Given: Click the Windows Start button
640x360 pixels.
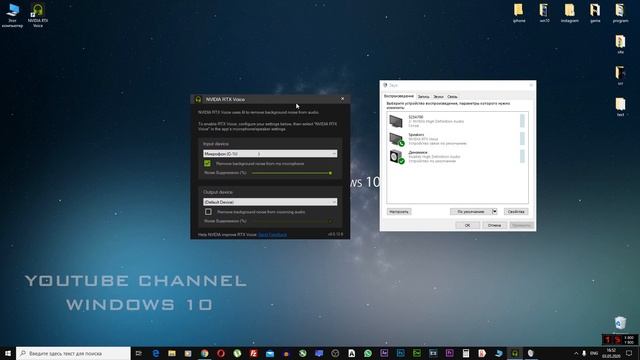Looking at the screenshot, I should click(8, 353).
